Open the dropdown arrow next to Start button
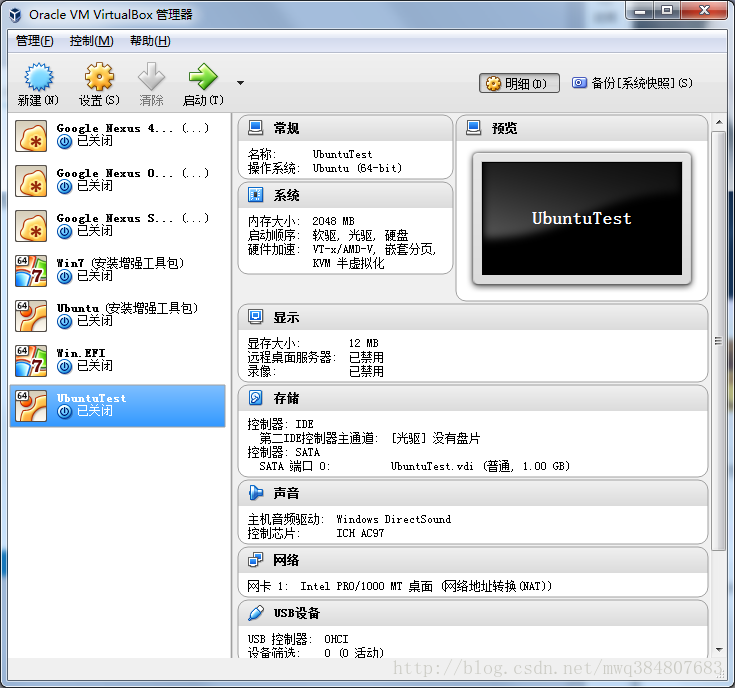 pyautogui.click(x=240, y=83)
